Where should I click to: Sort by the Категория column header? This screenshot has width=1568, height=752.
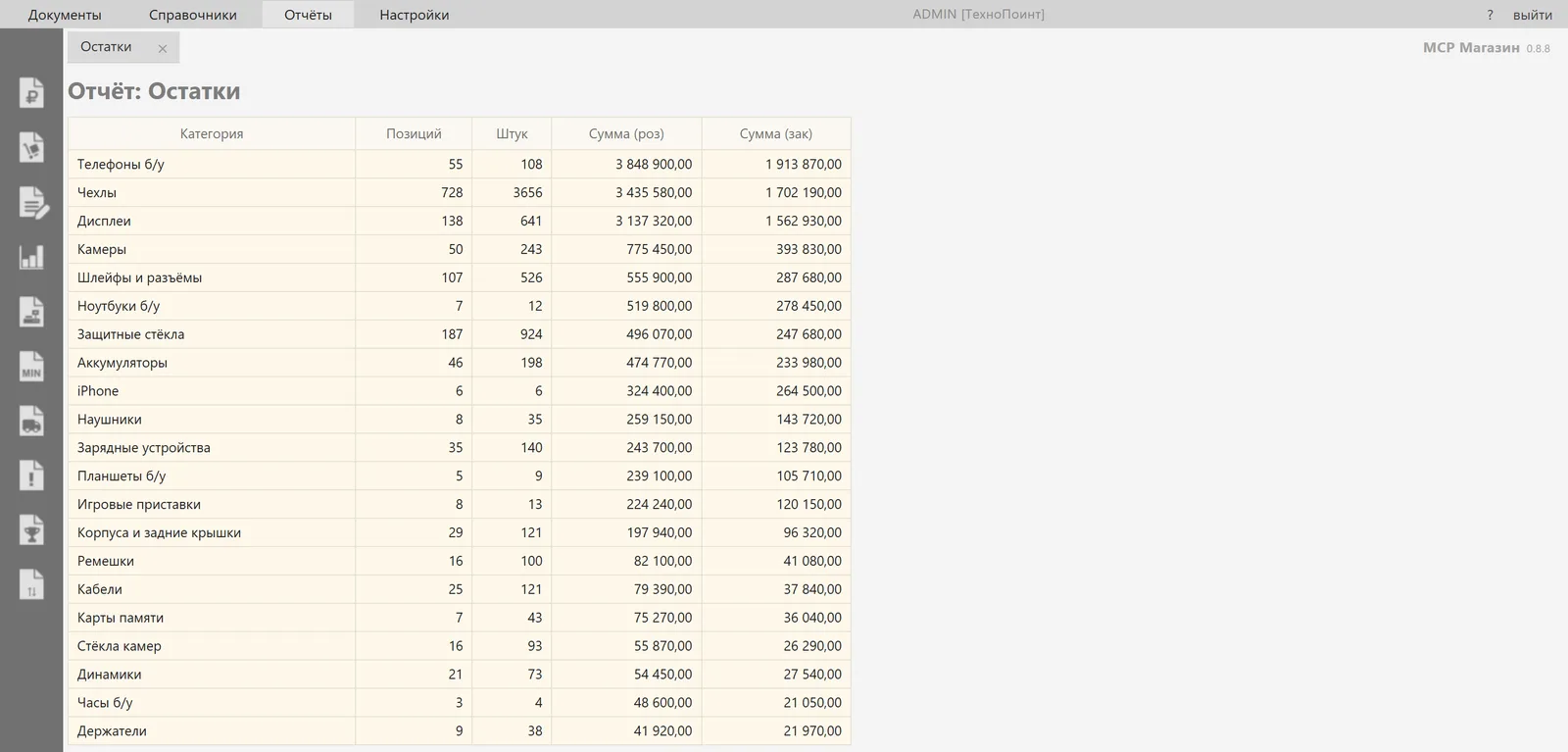pos(212,133)
